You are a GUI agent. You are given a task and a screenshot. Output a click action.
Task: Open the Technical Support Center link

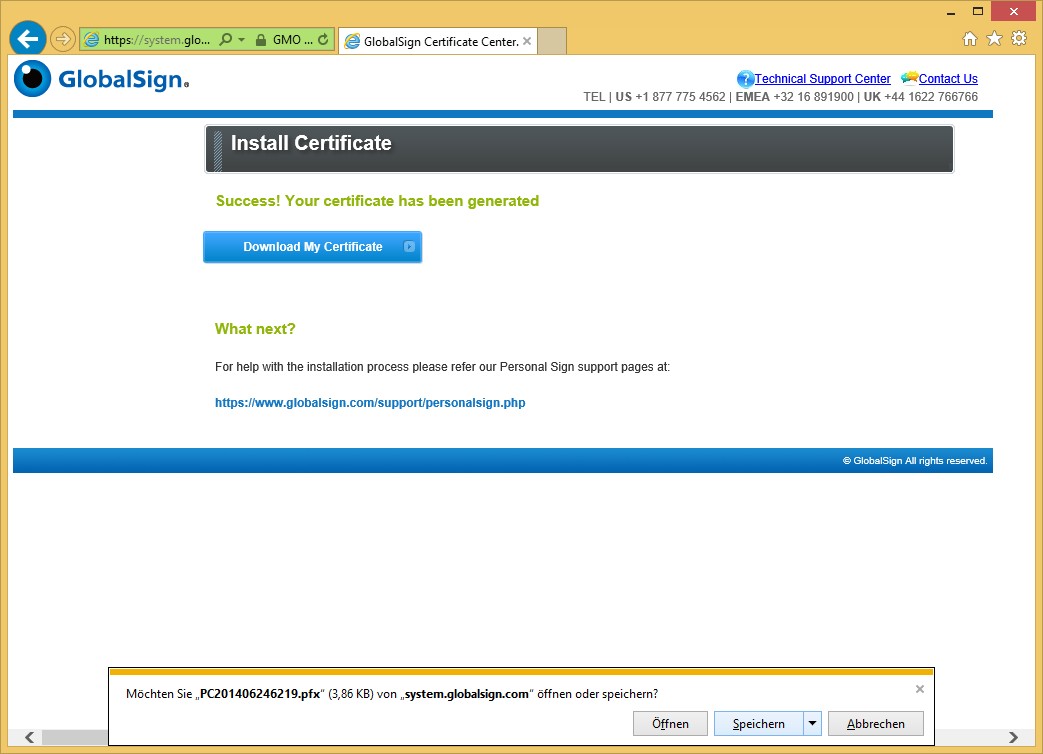pyautogui.click(x=822, y=78)
